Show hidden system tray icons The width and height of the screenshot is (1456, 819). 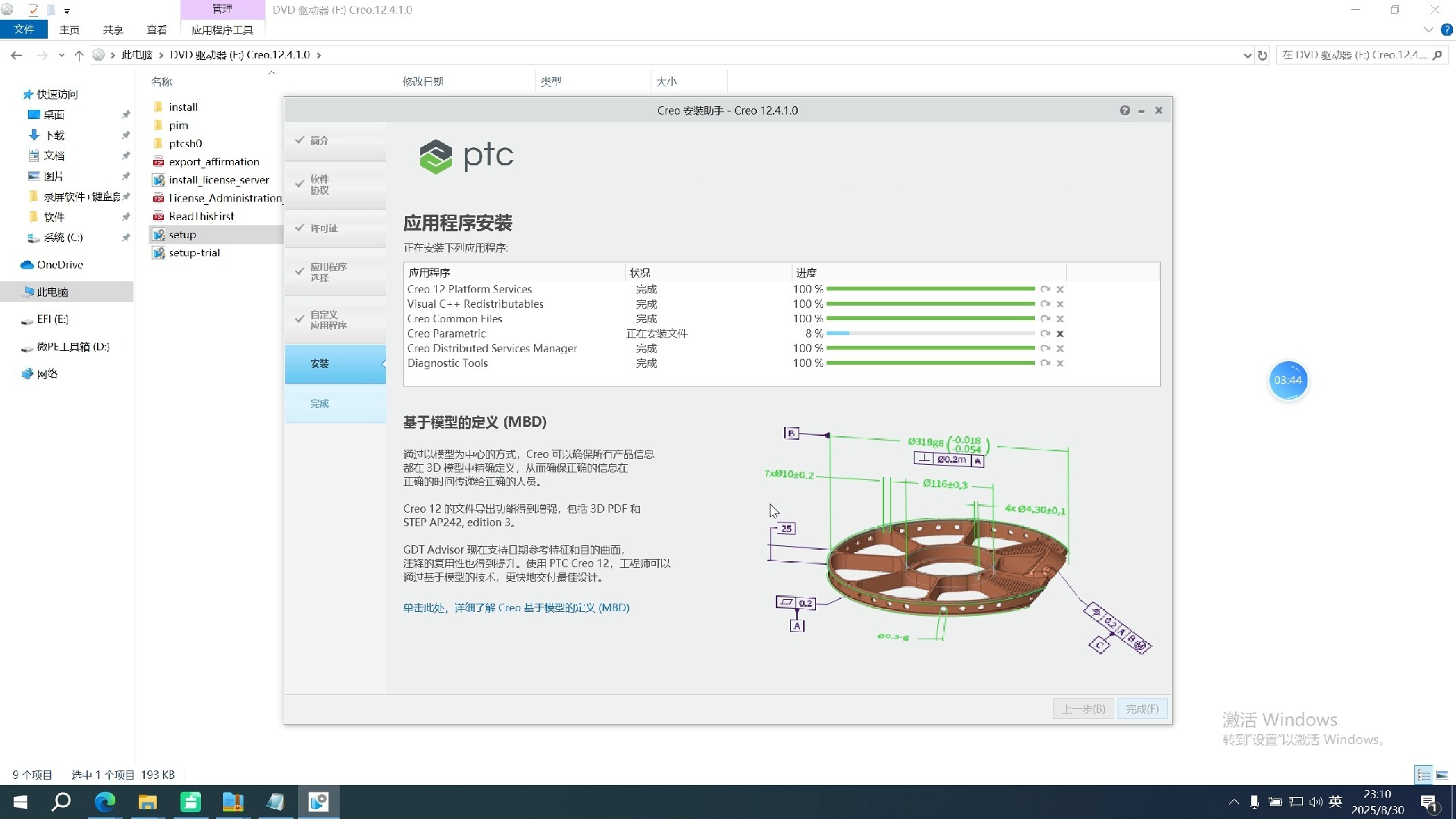tap(1234, 802)
